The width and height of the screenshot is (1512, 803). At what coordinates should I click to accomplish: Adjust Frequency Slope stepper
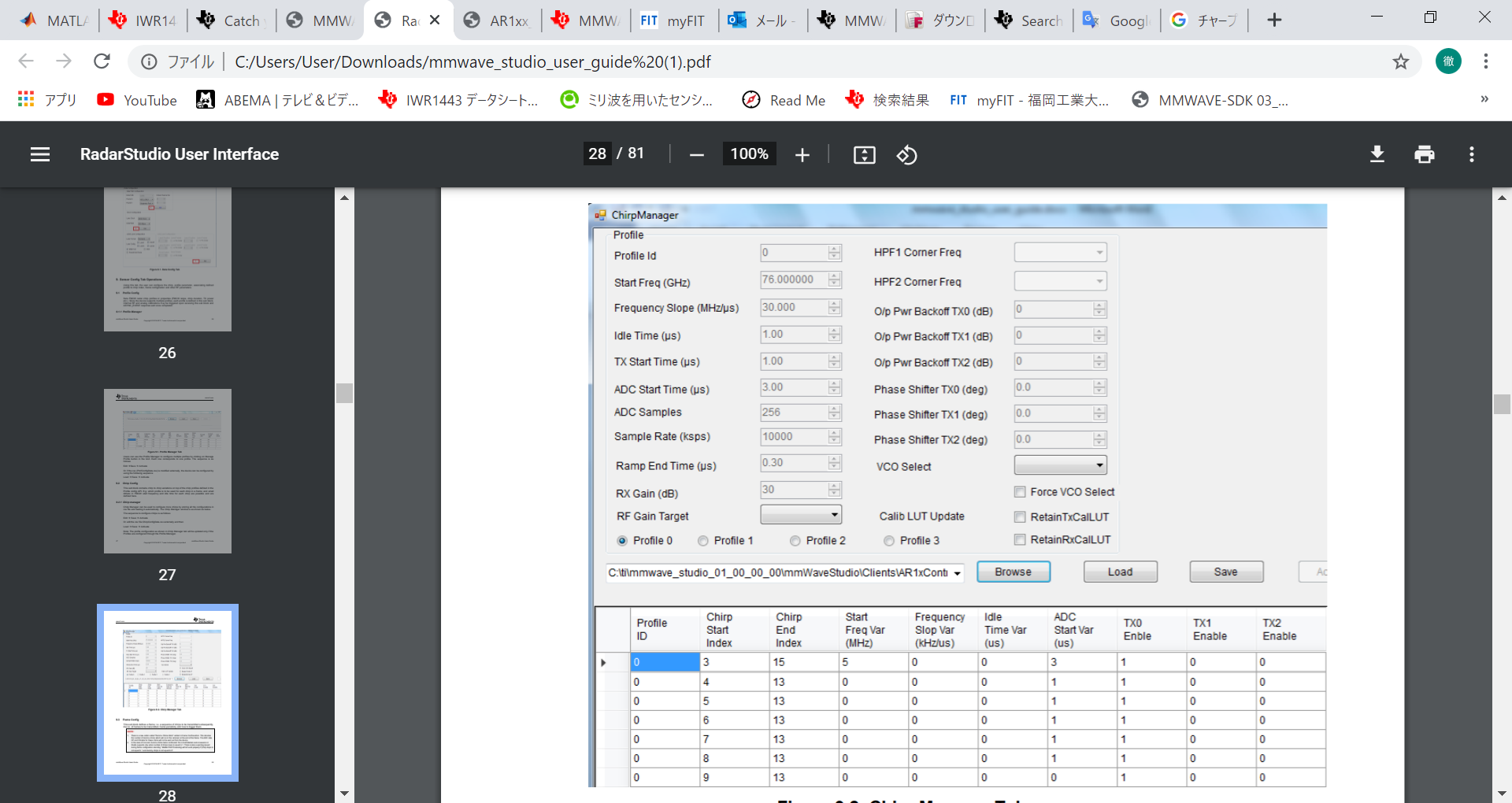[x=835, y=308]
